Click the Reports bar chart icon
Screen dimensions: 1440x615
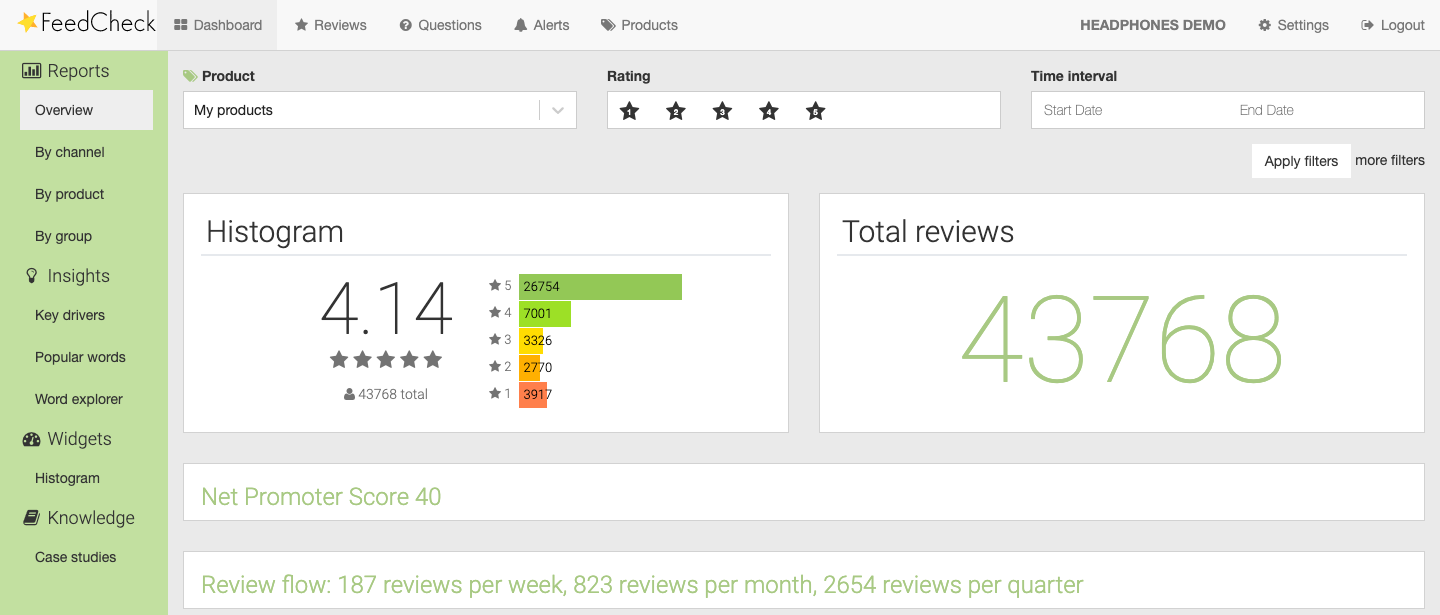31,71
